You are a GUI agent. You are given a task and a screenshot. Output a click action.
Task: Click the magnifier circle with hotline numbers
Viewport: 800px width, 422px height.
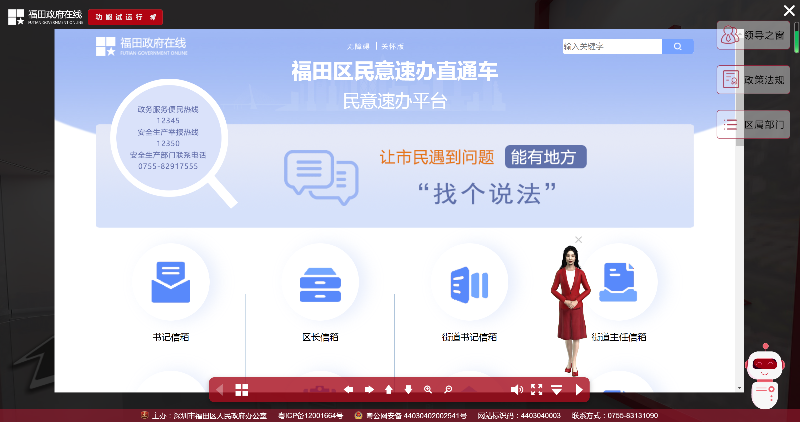pyautogui.click(x=169, y=138)
